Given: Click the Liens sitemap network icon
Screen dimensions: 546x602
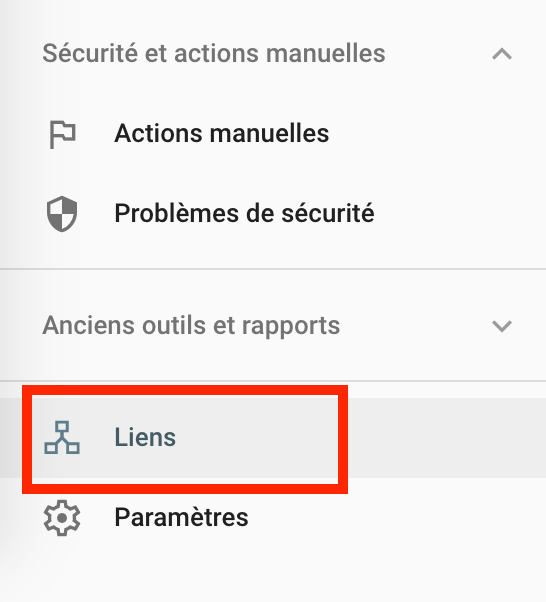Looking at the screenshot, I should point(62,437).
